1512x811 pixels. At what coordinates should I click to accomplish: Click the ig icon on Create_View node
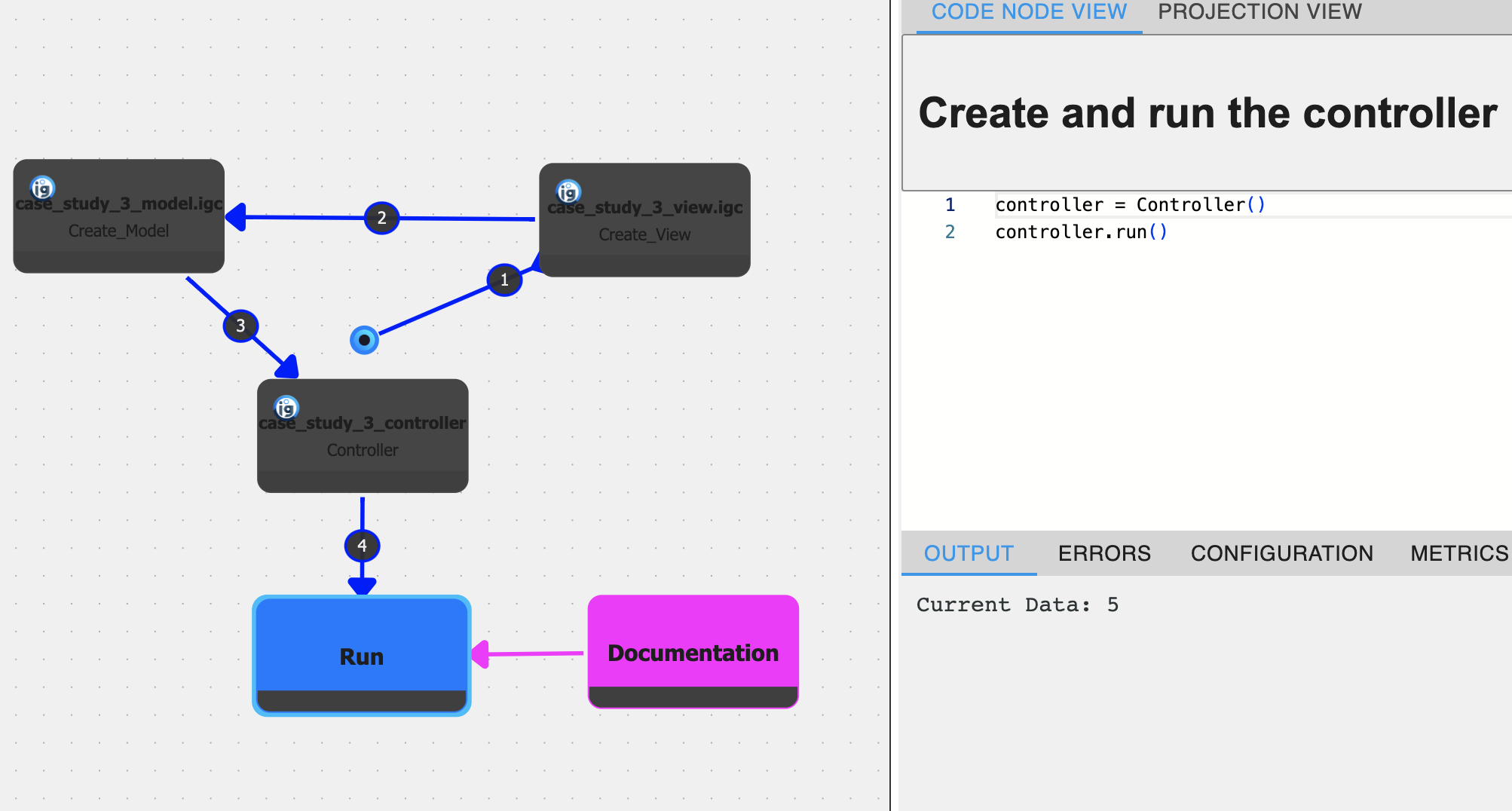(568, 191)
